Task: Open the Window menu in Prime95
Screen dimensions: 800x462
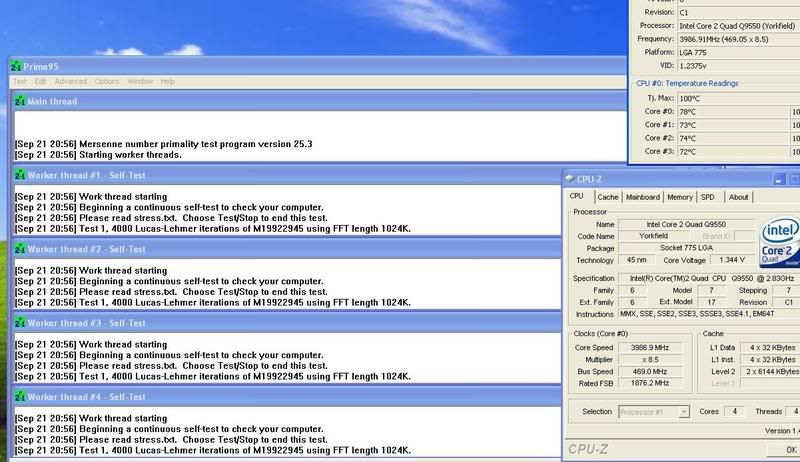Action: tap(140, 82)
